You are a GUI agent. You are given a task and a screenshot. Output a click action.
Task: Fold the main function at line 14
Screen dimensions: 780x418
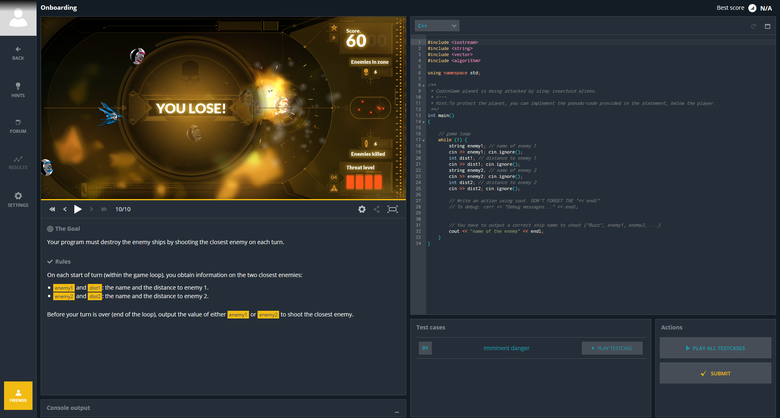(423, 122)
